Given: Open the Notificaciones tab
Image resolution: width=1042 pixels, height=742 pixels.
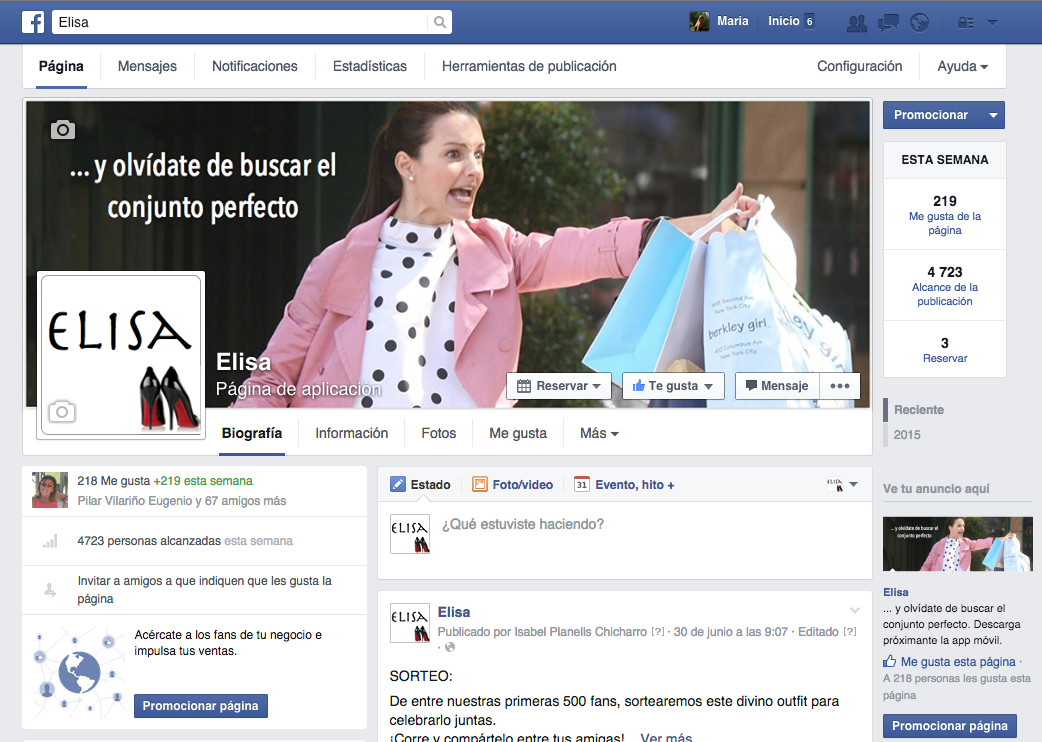Looking at the screenshot, I should pos(255,66).
